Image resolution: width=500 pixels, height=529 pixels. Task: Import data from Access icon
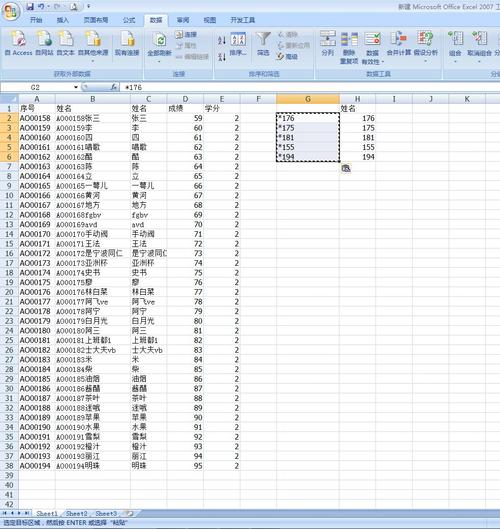point(18,39)
